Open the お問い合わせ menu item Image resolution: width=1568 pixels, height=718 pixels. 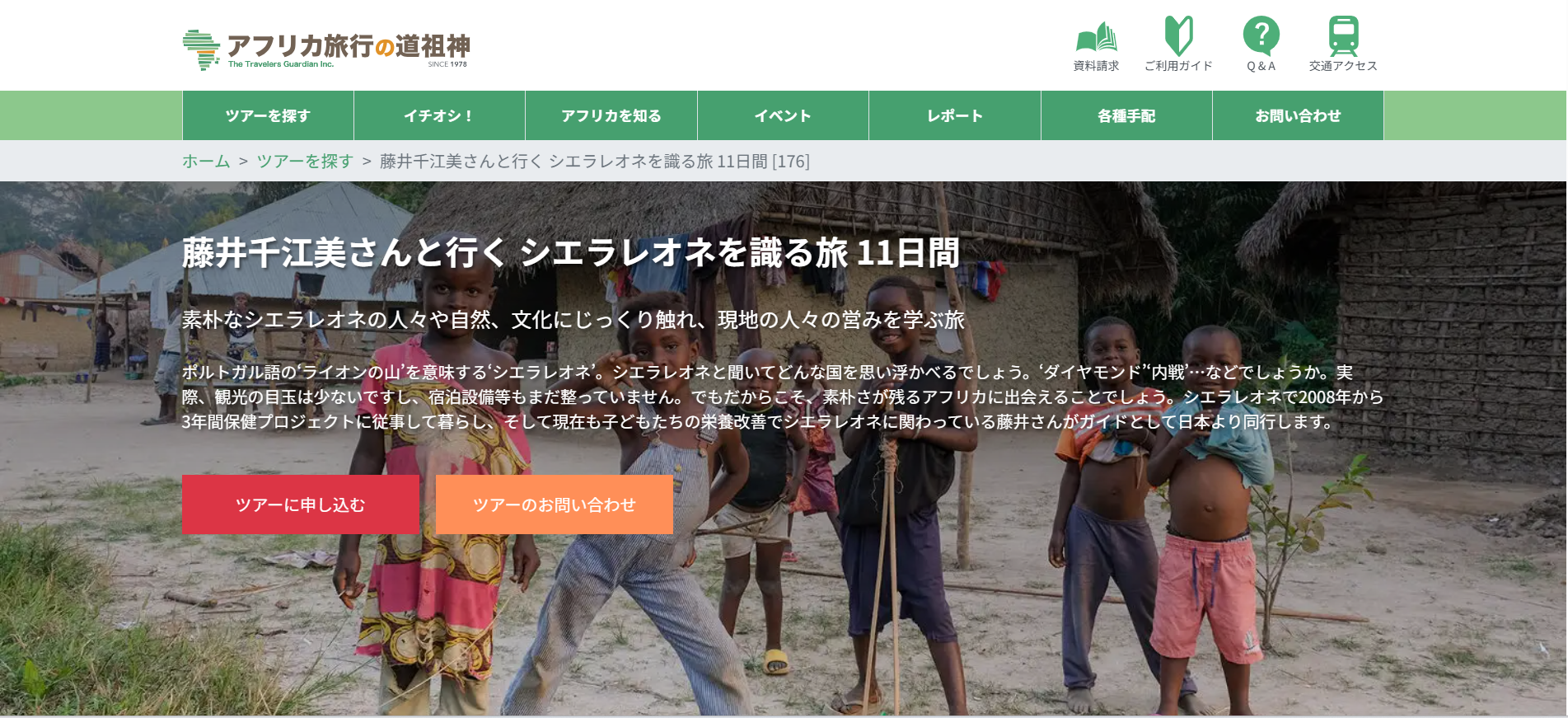(1298, 115)
